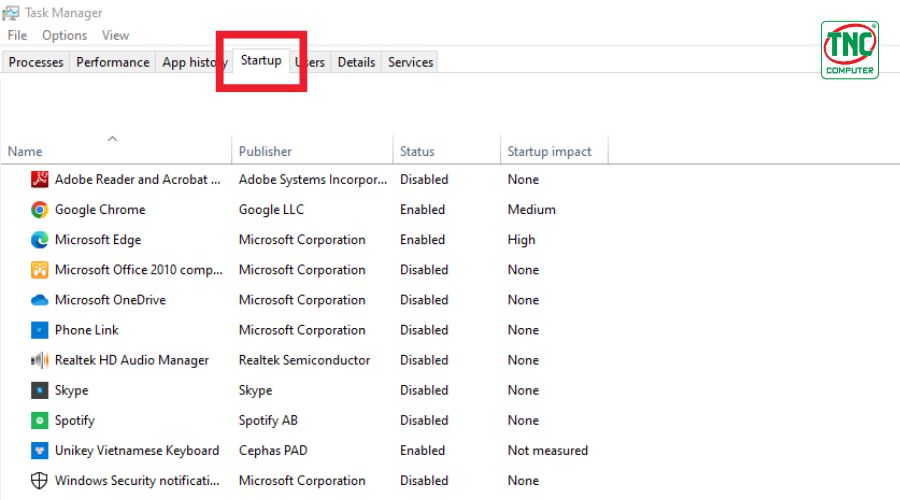Select the Adobe Reader and Acrobat entry
The image size is (900, 500).
click(138, 180)
